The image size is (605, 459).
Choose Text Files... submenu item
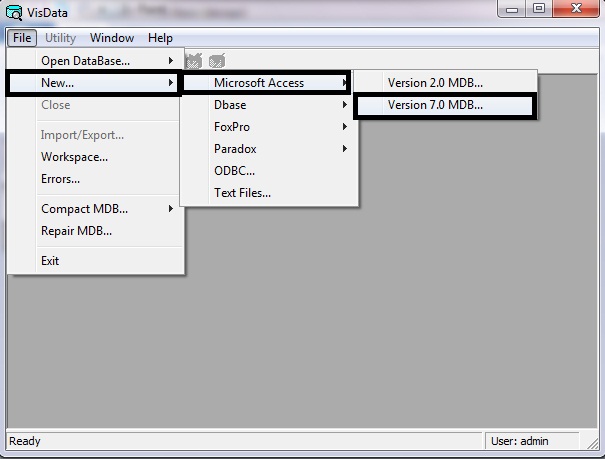point(269,193)
